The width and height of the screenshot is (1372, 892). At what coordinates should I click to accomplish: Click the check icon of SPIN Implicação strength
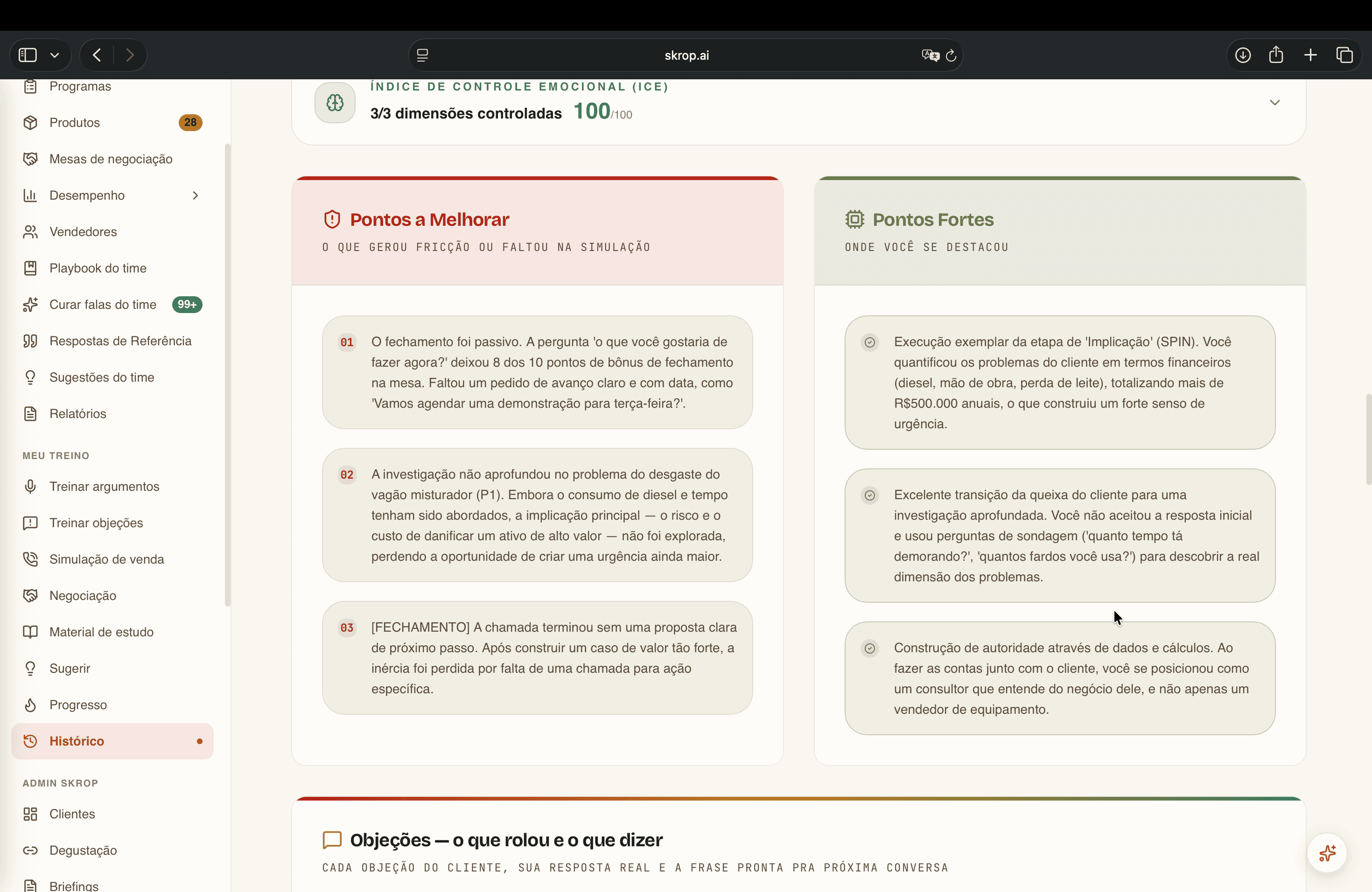pyautogui.click(x=870, y=342)
